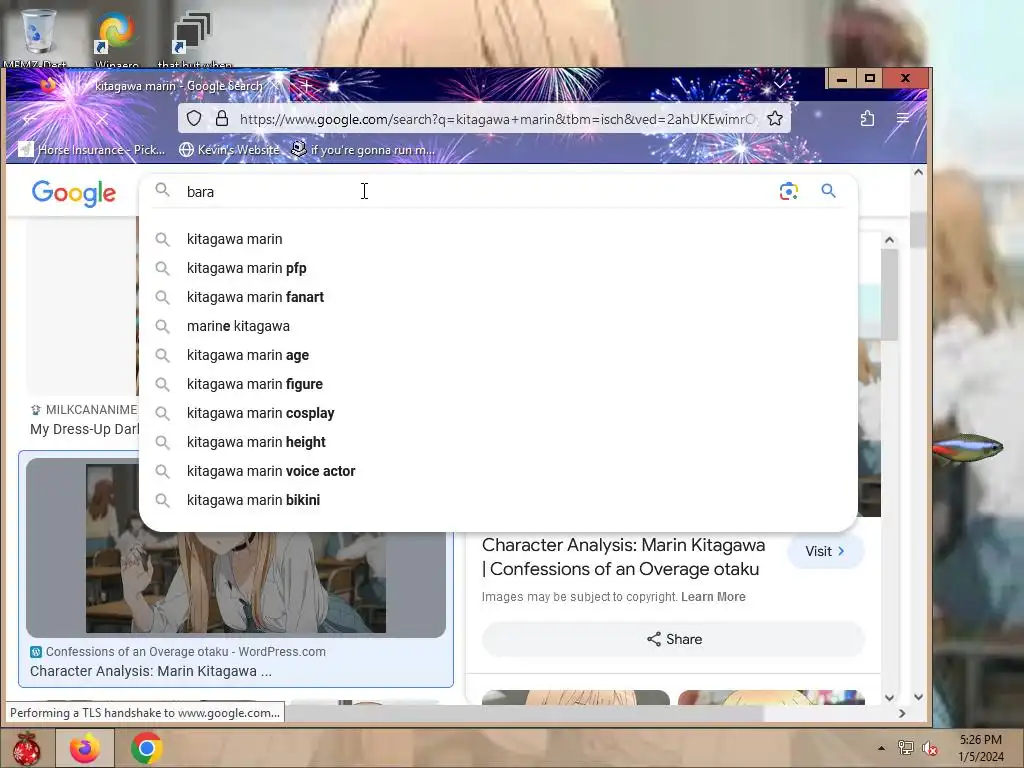Click the share icon in the Share button
1024x768 pixels.
tap(654, 639)
